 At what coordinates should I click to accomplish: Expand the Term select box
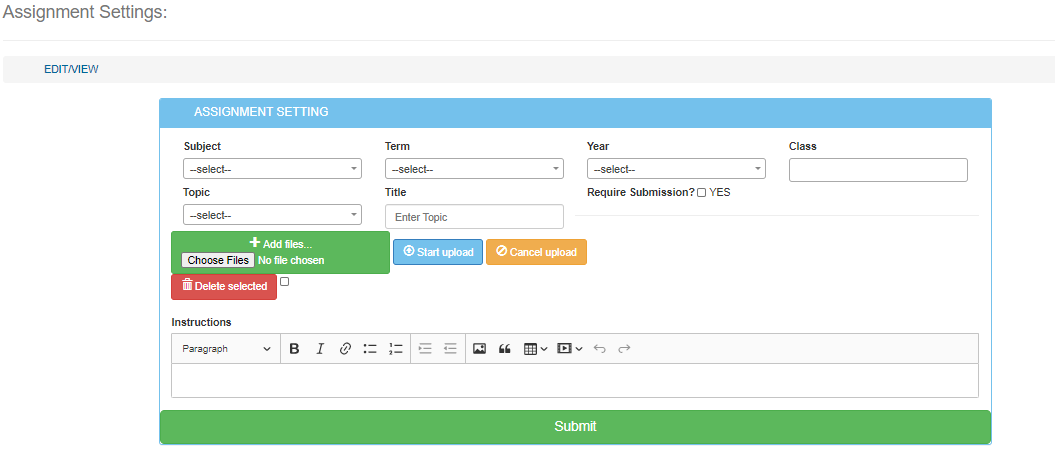click(474, 169)
